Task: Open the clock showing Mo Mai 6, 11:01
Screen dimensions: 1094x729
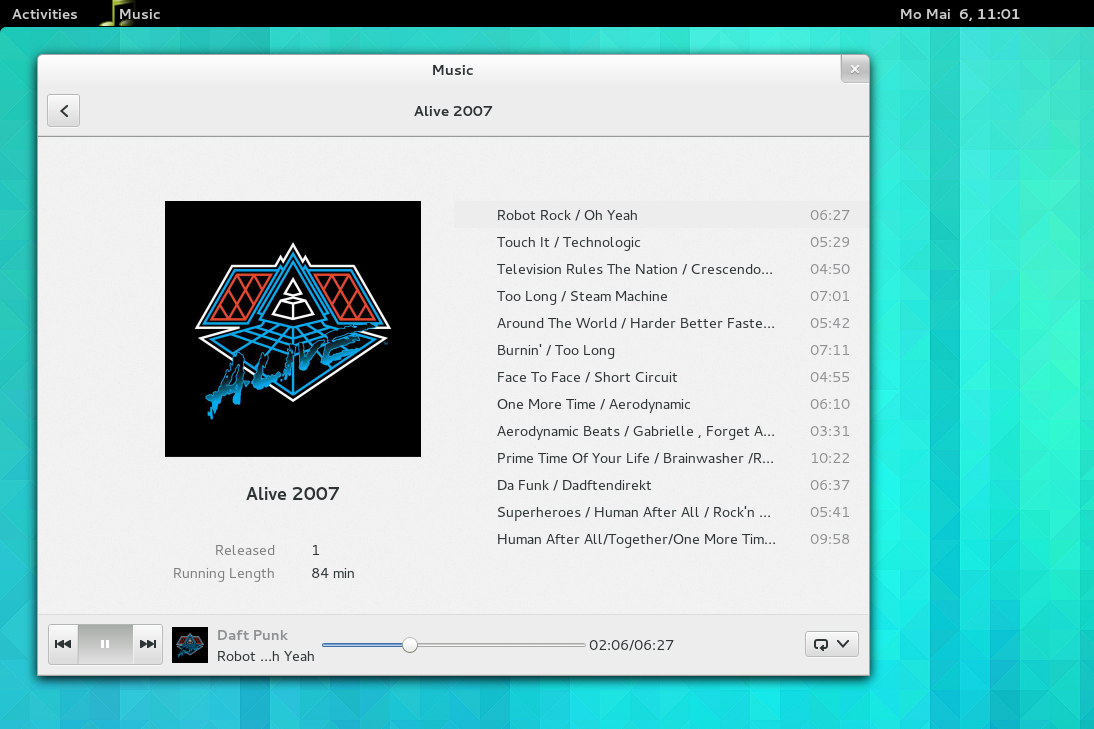Action: coord(959,14)
